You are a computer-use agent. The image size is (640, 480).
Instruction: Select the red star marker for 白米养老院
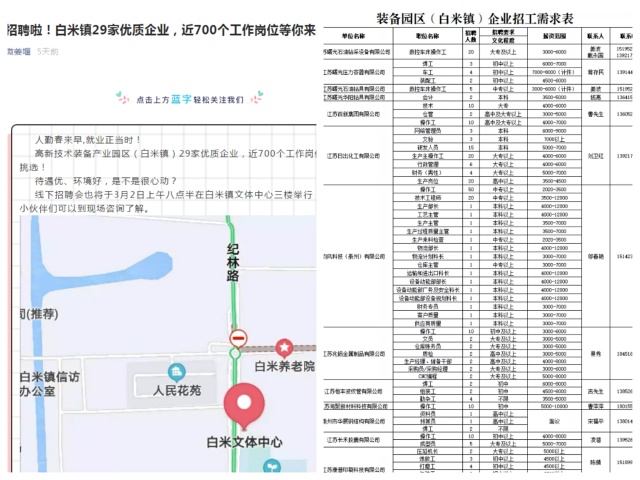click(284, 347)
